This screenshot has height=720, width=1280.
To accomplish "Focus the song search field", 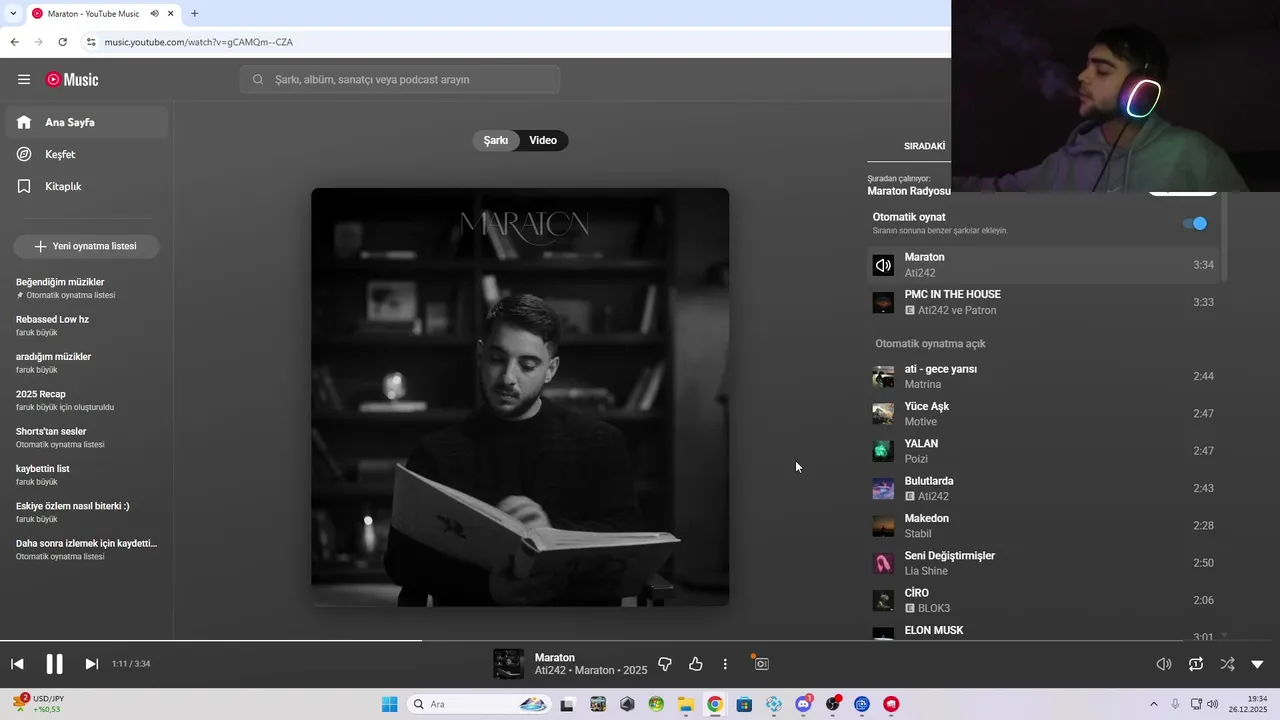I will coord(400,80).
